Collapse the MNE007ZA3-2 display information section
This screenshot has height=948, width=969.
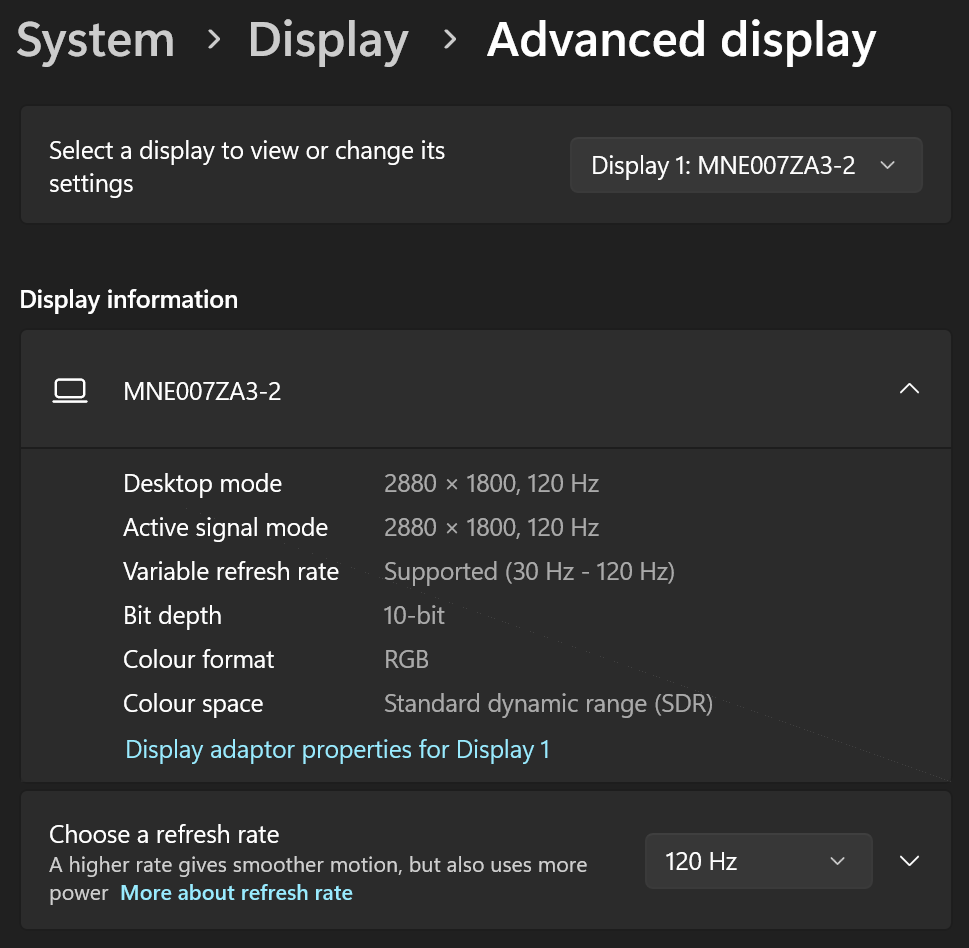coord(909,389)
